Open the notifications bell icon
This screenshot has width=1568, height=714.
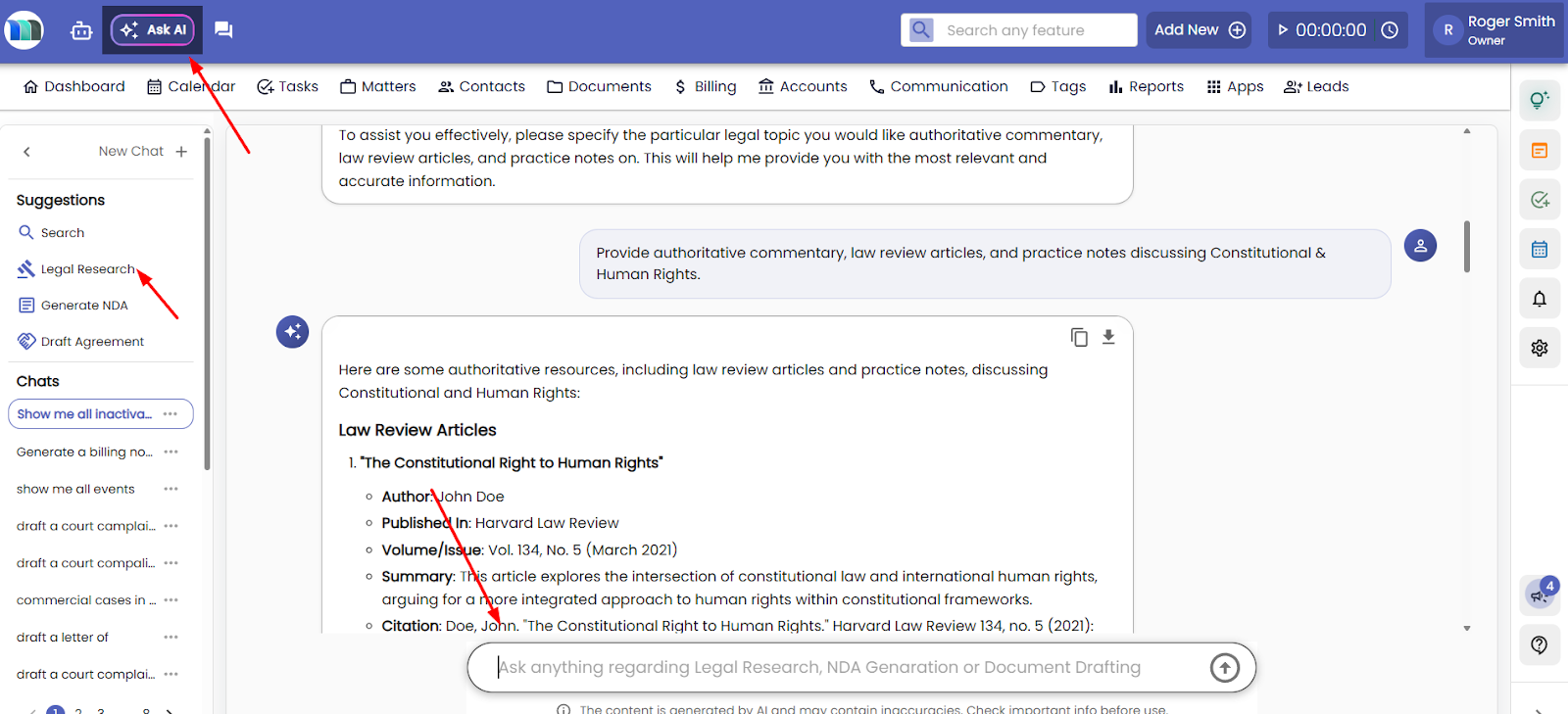point(1540,299)
